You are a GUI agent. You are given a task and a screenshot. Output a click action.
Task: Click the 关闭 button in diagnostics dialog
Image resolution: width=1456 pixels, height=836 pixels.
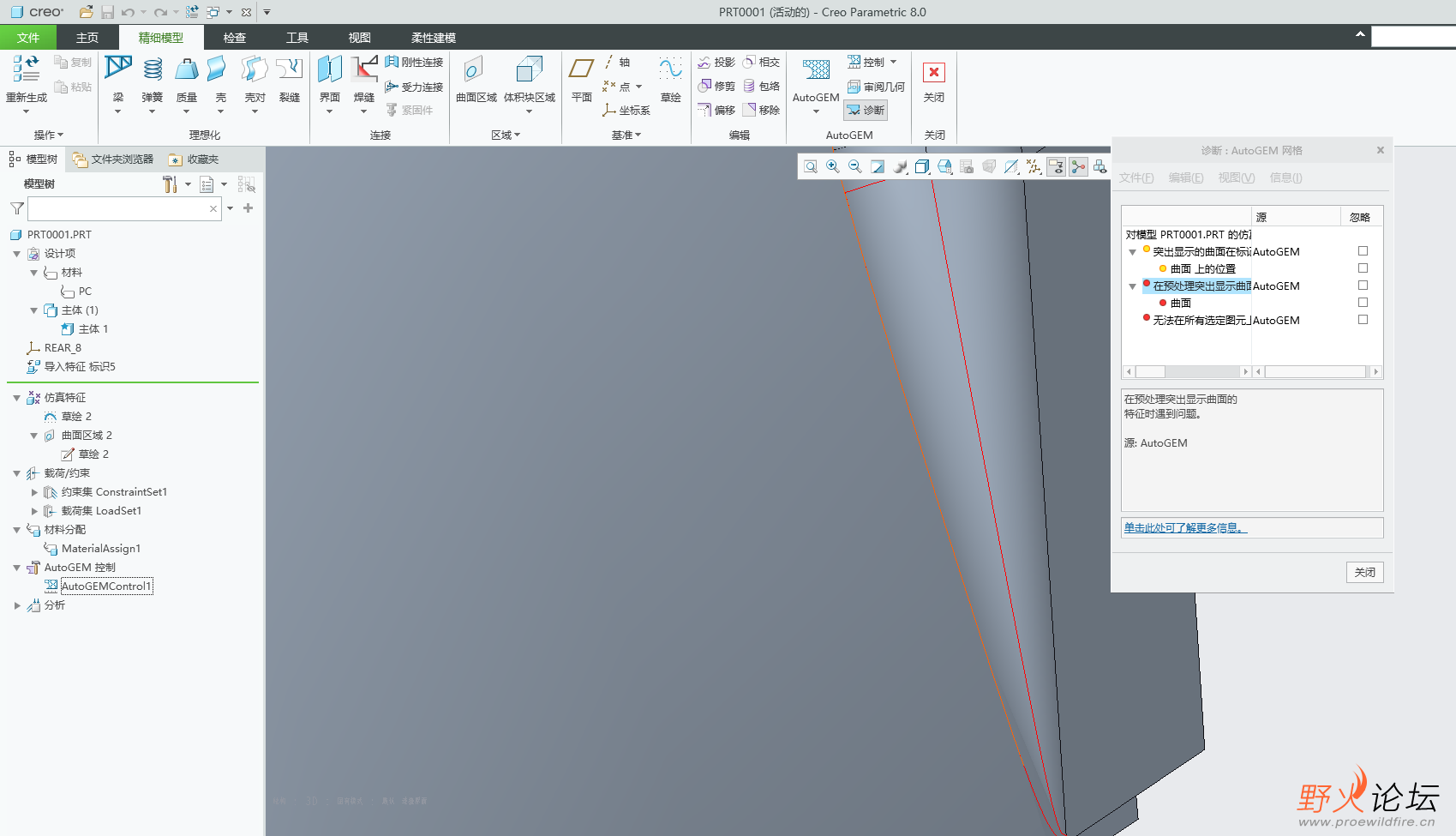click(1364, 572)
